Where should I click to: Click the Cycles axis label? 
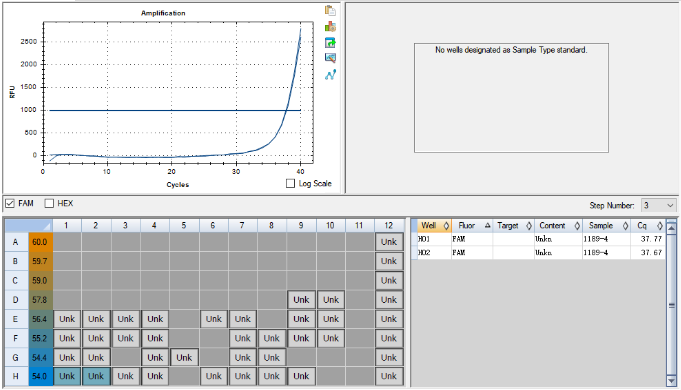(x=178, y=184)
